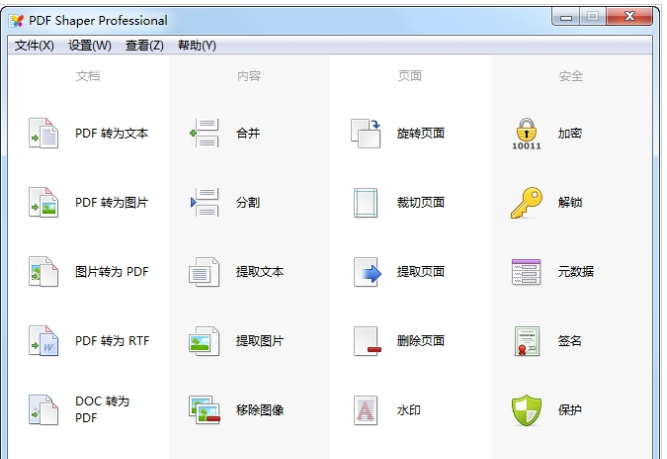Select the 裁切页面 crop icon

365,202
